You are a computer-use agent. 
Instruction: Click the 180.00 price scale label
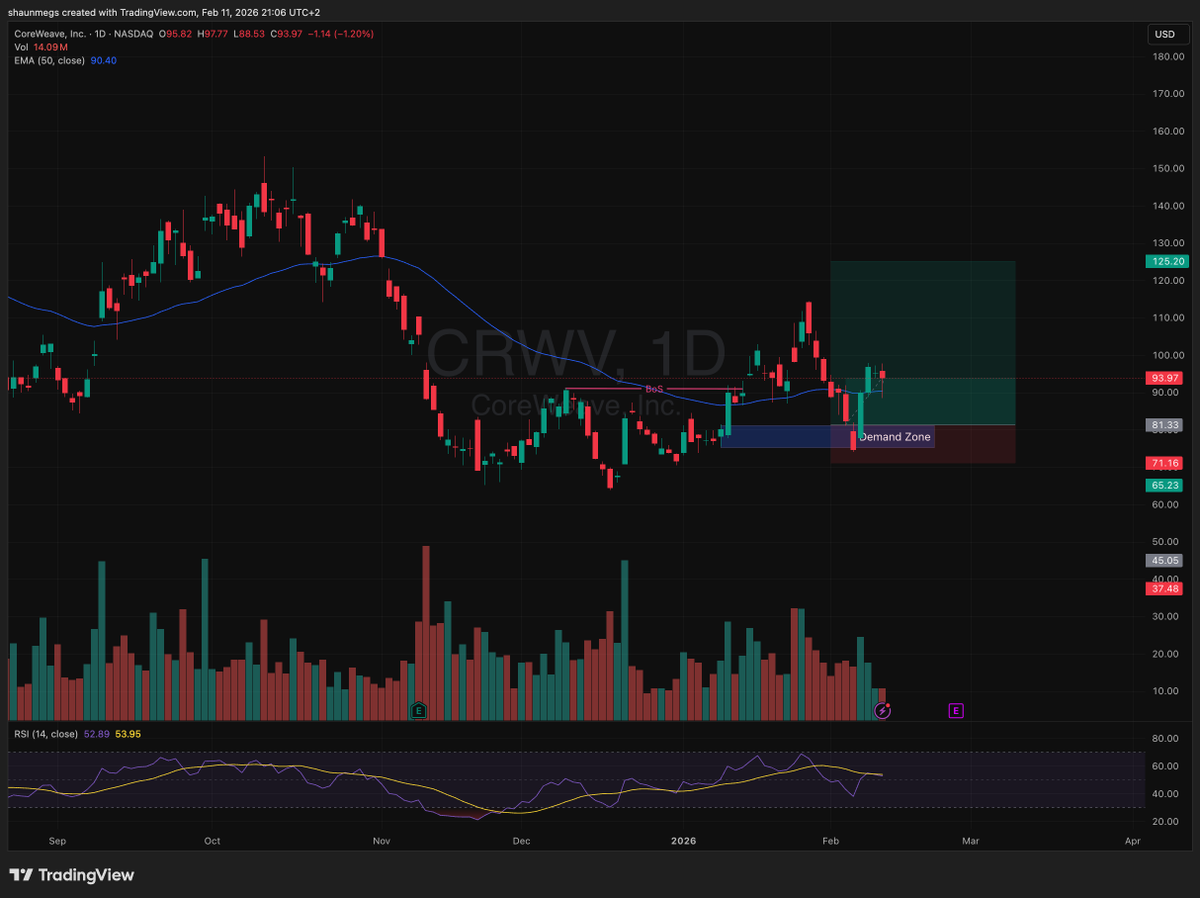tap(1167, 57)
